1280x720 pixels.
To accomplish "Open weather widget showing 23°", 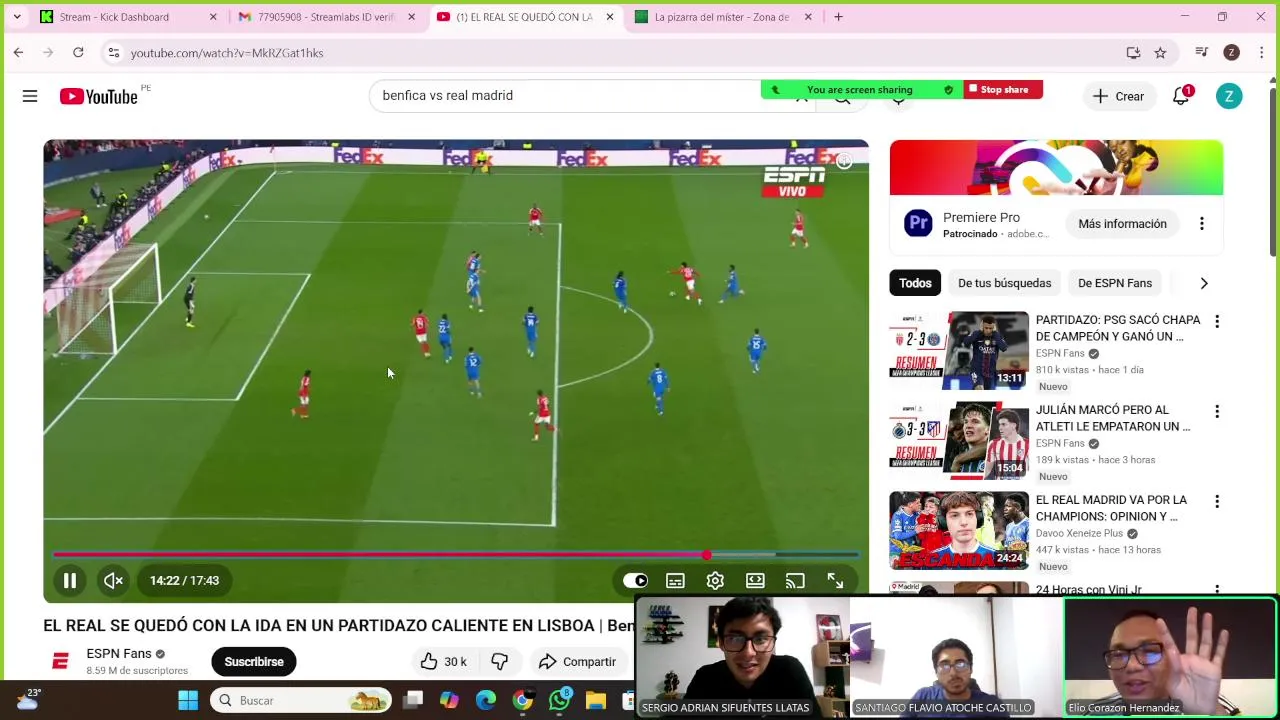I will pyautogui.click(x=27, y=700).
